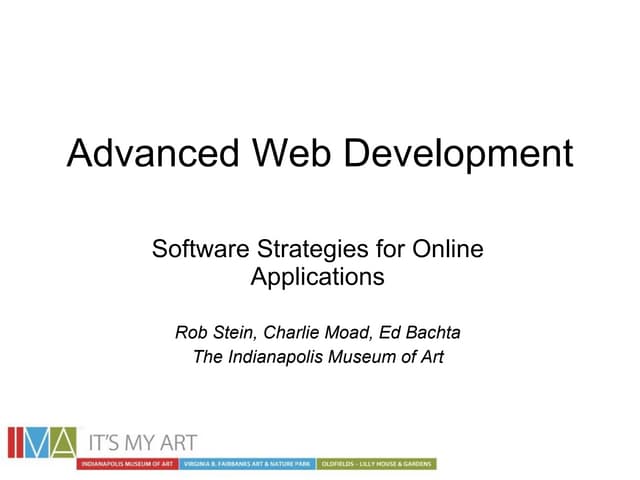Click the word "Advanced" in the title
The height and width of the screenshot is (480, 640).
153,154
